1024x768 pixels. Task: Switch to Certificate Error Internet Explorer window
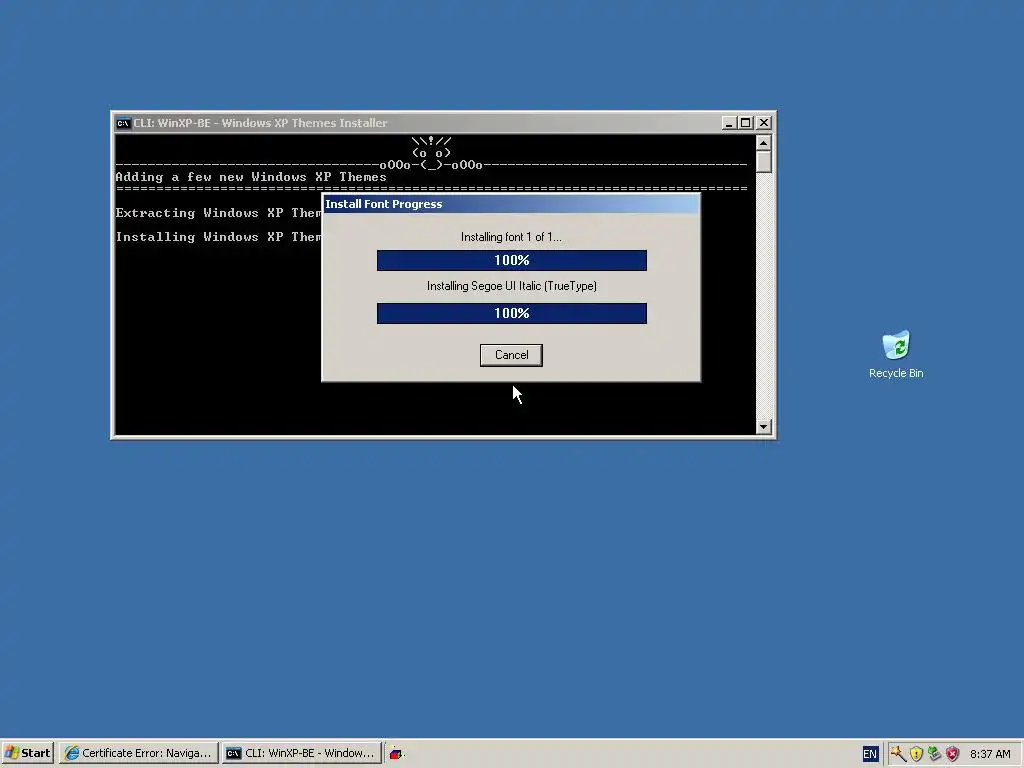138,753
